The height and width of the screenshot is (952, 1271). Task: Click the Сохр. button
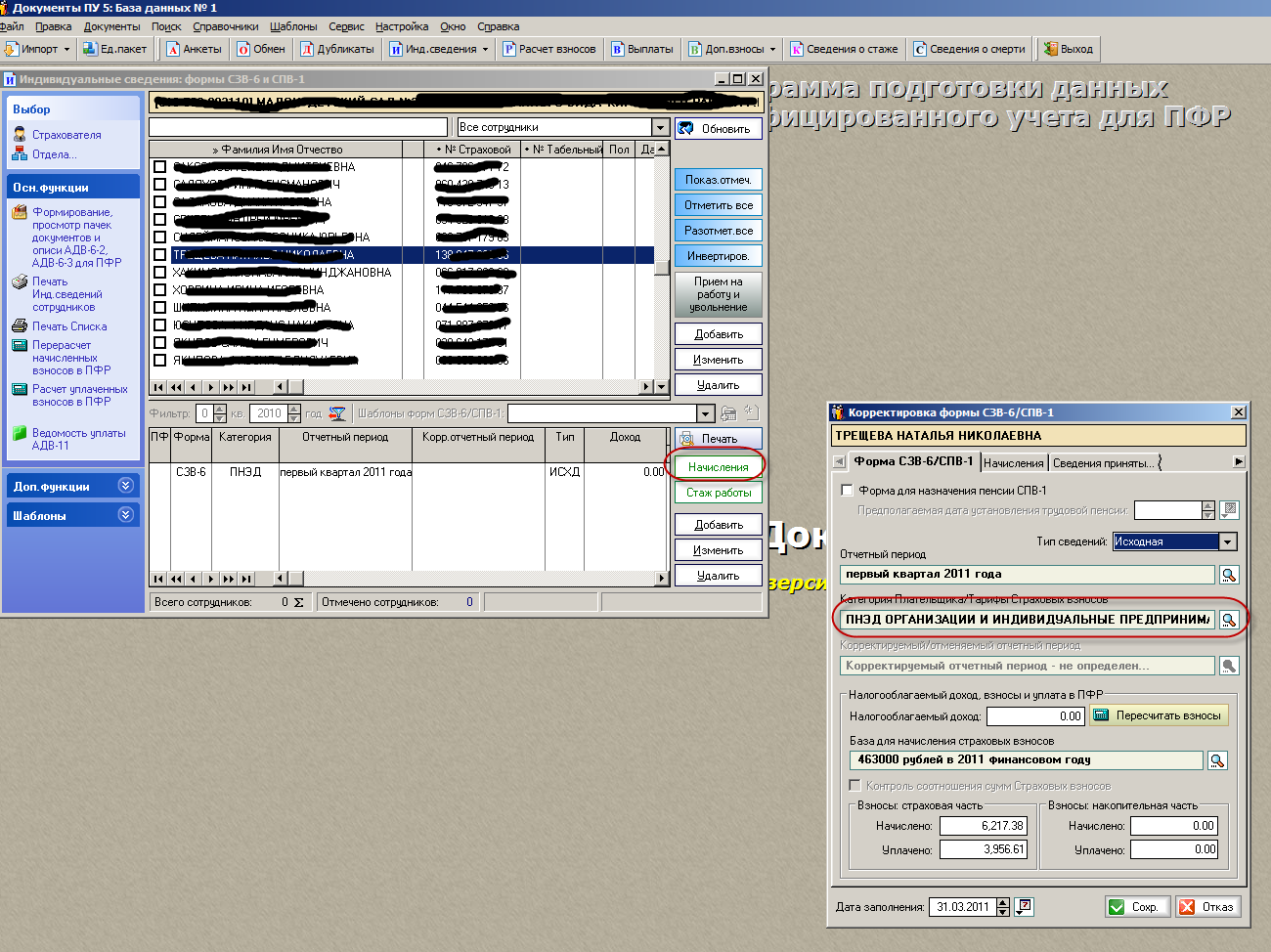pyautogui.click(x=1135, y=907)
